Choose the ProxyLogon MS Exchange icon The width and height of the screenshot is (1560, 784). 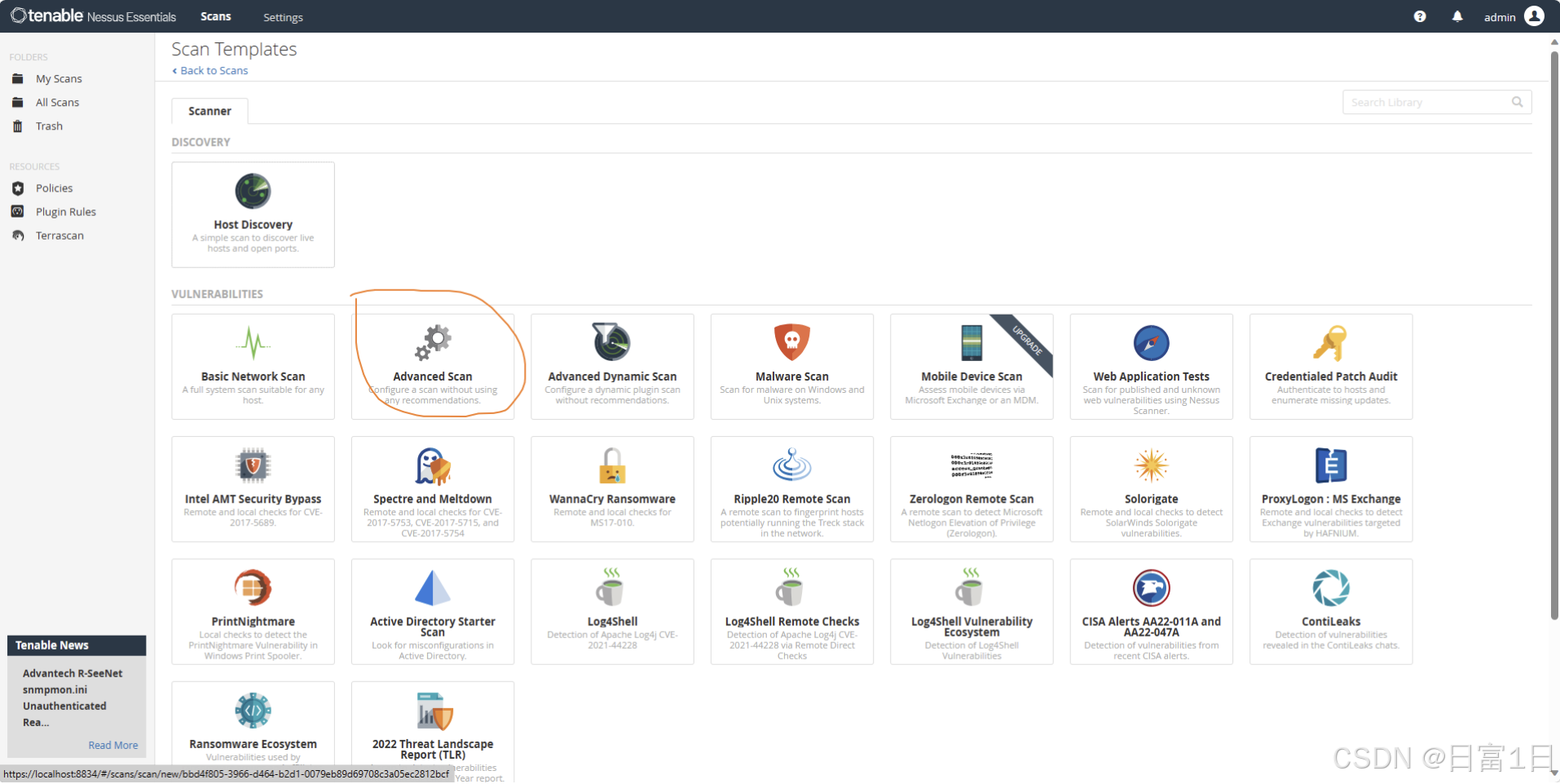pyautogui.click(x=1330, y=465)
